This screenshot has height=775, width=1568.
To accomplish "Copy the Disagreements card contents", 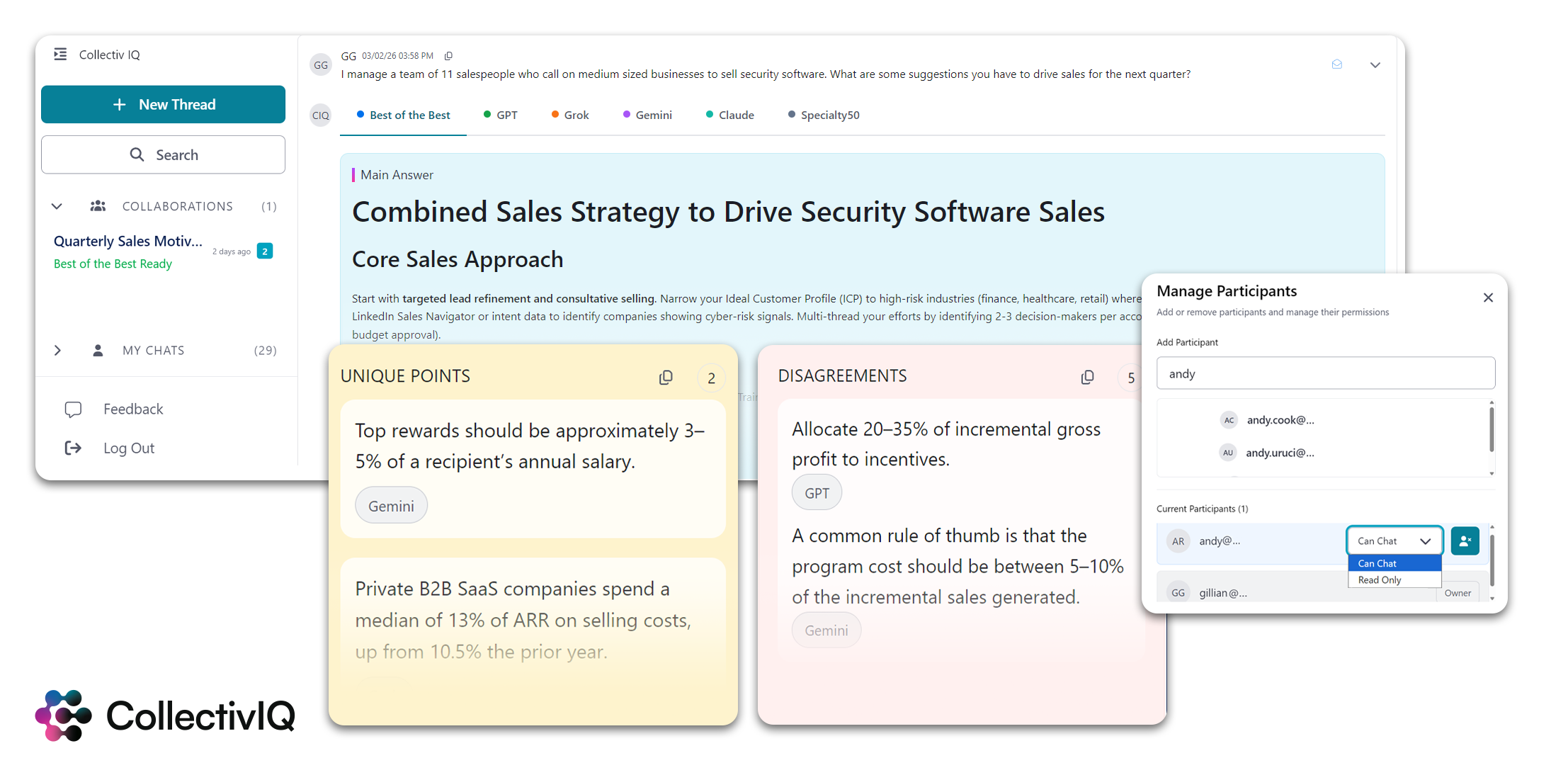I will coord(1087,378).
